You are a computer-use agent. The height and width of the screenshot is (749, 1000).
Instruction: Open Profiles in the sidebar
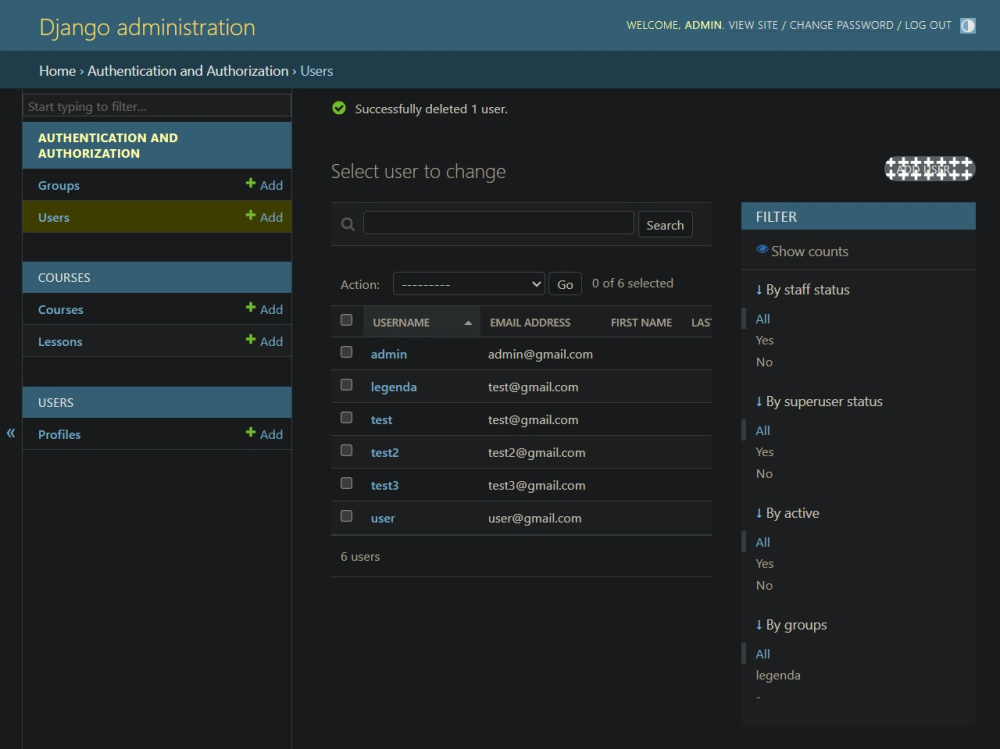click(59, 434)
